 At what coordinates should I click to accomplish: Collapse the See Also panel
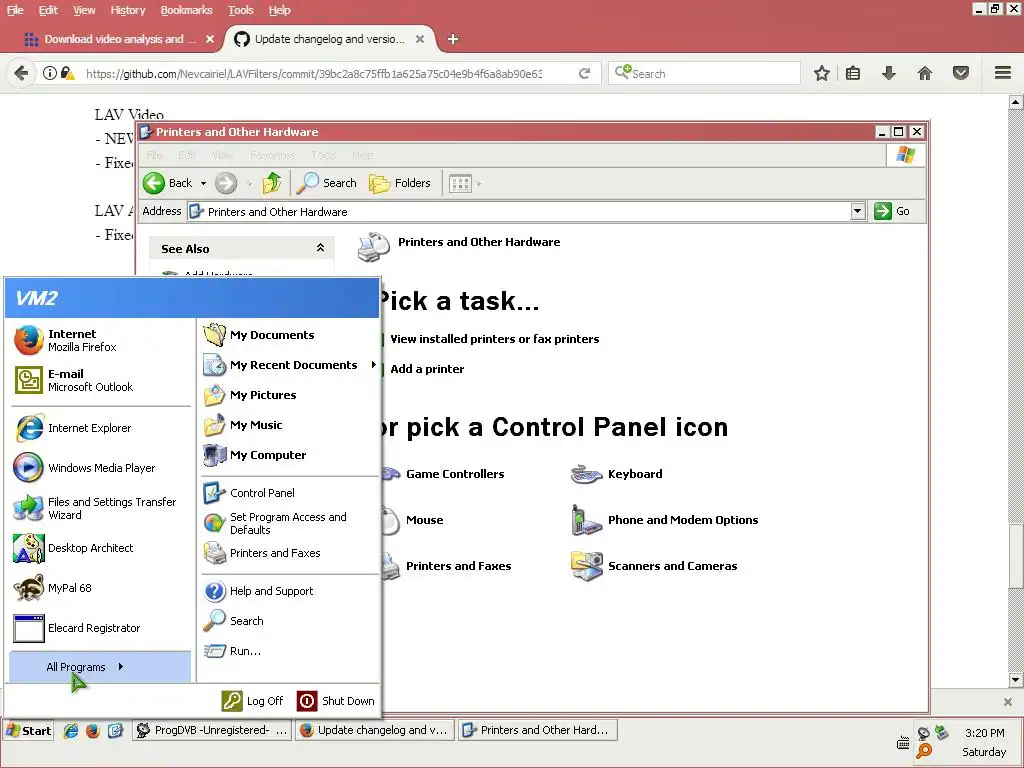click(x=320, y=248)
